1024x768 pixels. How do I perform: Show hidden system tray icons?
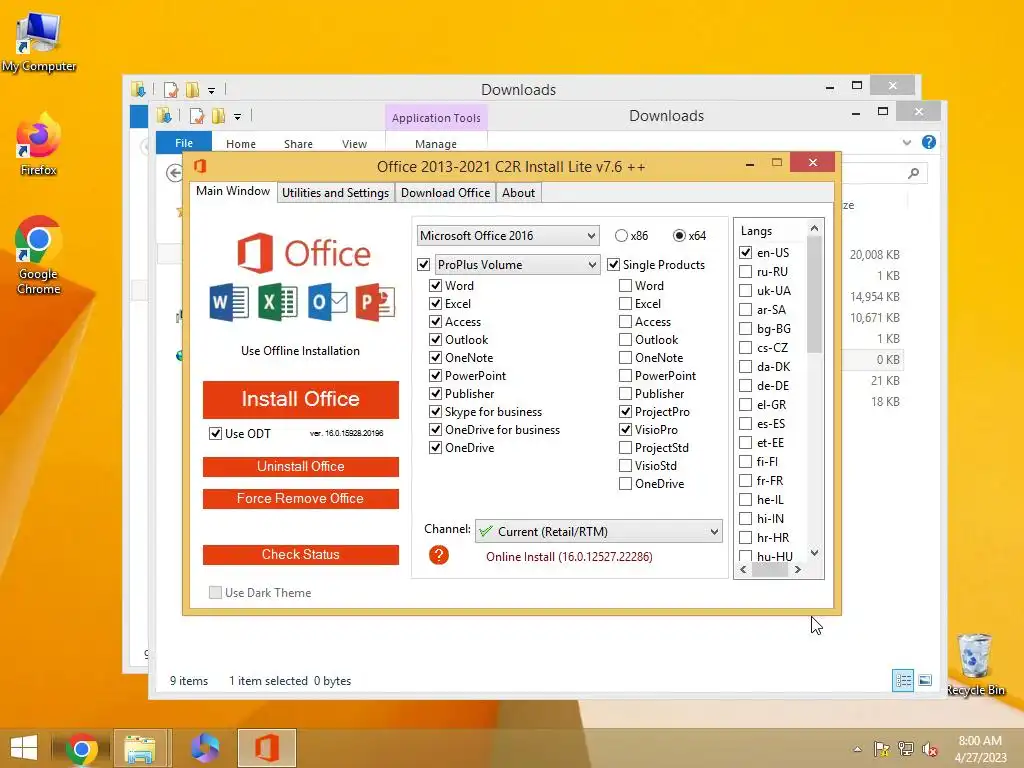857,749
